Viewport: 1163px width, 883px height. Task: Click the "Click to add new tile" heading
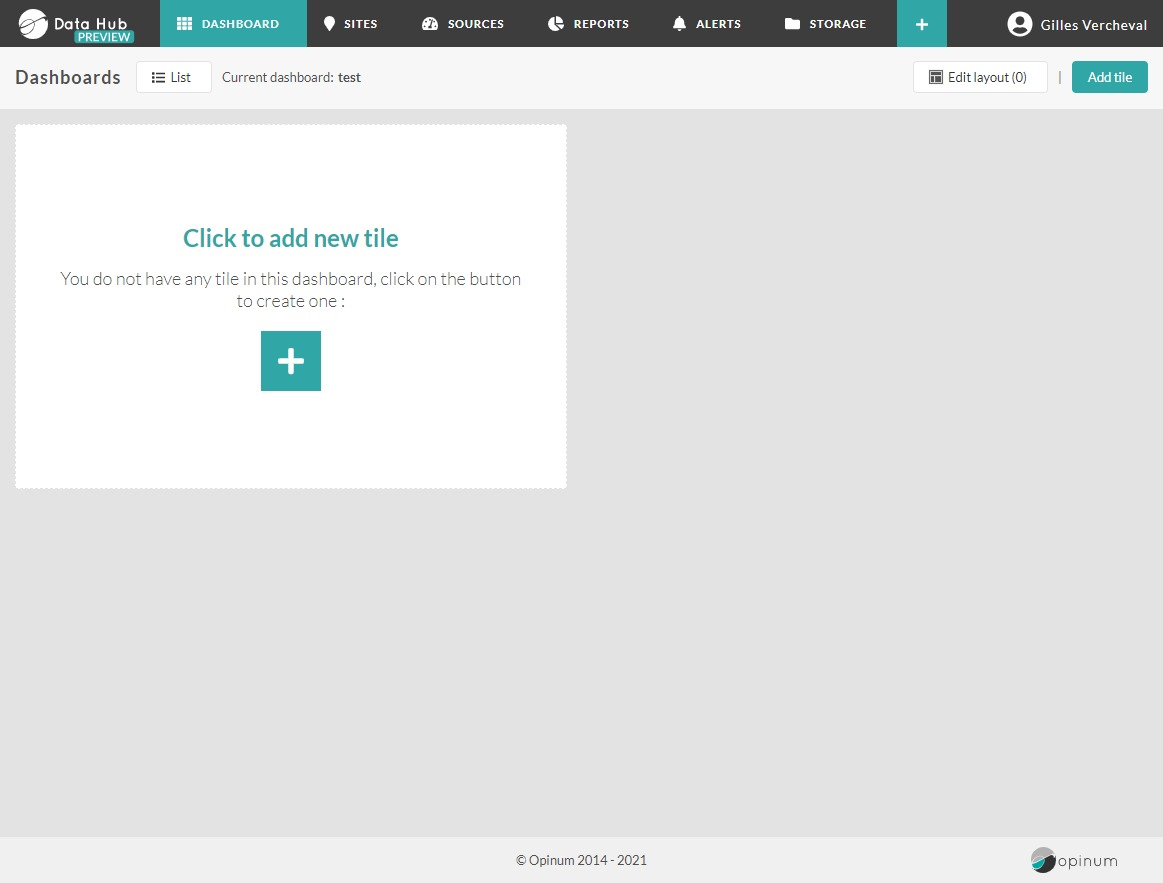(x=290, y=238)
